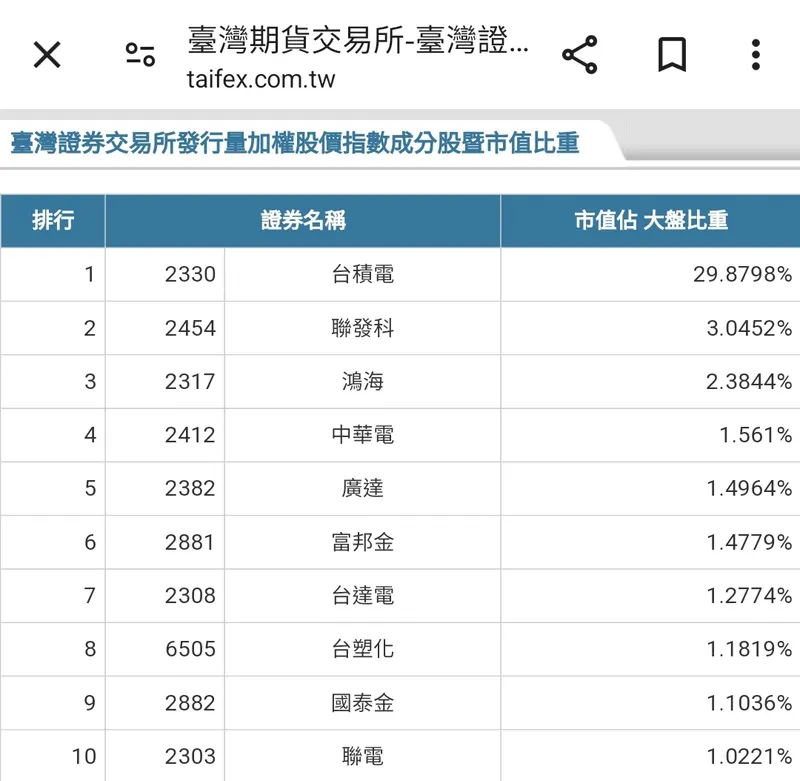This screenshot has height=781, width=800.
Task: Select stock name 聯電
Action: pyautogui.click(x=363, y=757)
